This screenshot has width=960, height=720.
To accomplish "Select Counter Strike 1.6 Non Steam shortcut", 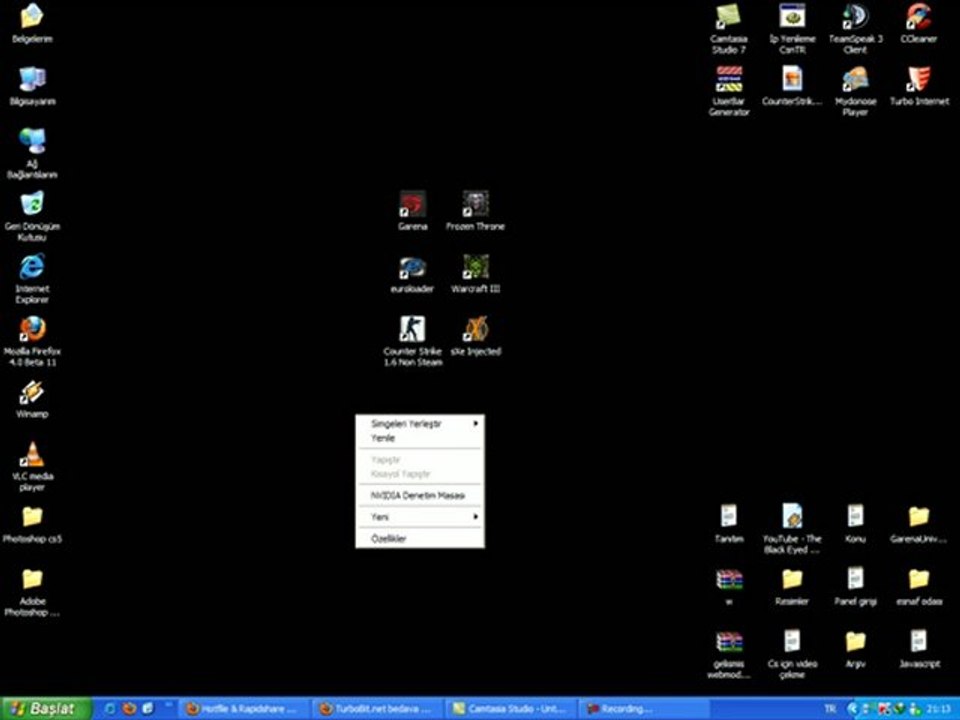I will tap(412, 341).
